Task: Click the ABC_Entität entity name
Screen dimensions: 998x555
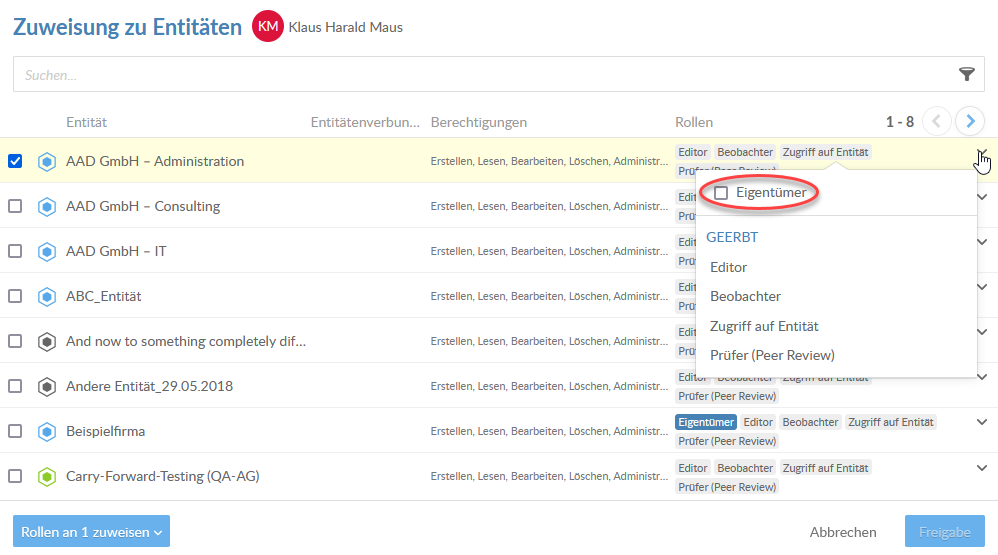Action: (104, 296)
